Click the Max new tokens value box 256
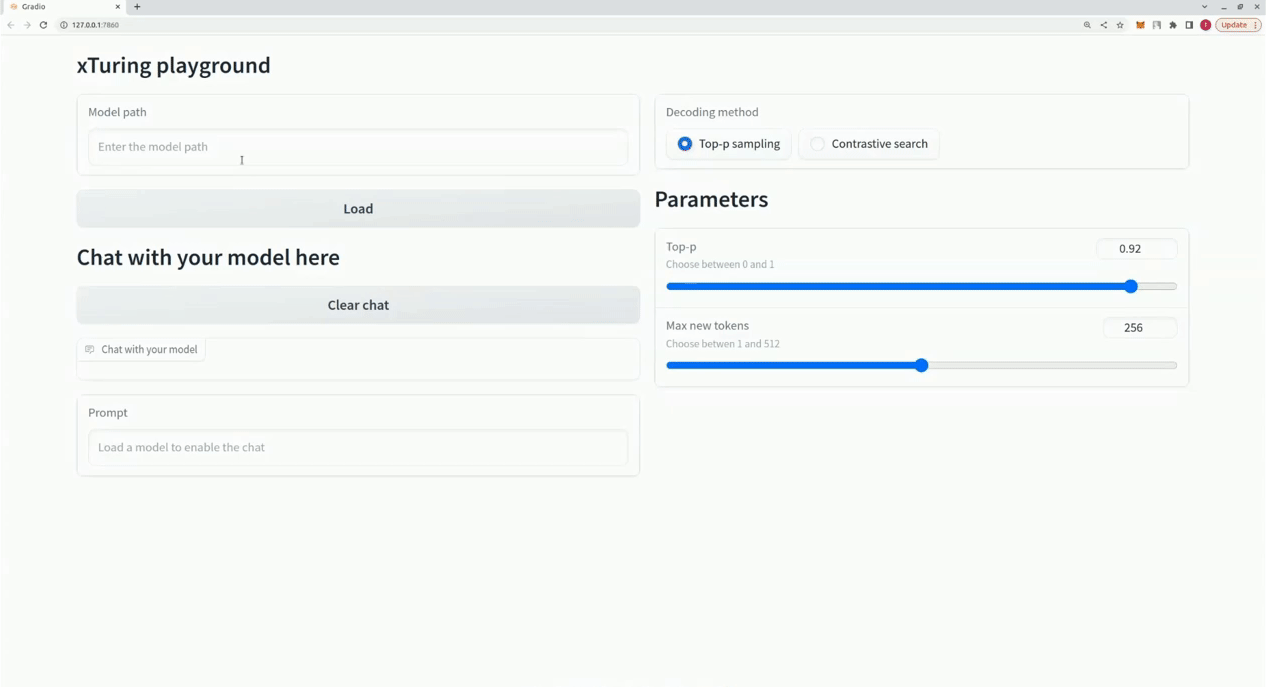 1140,328
